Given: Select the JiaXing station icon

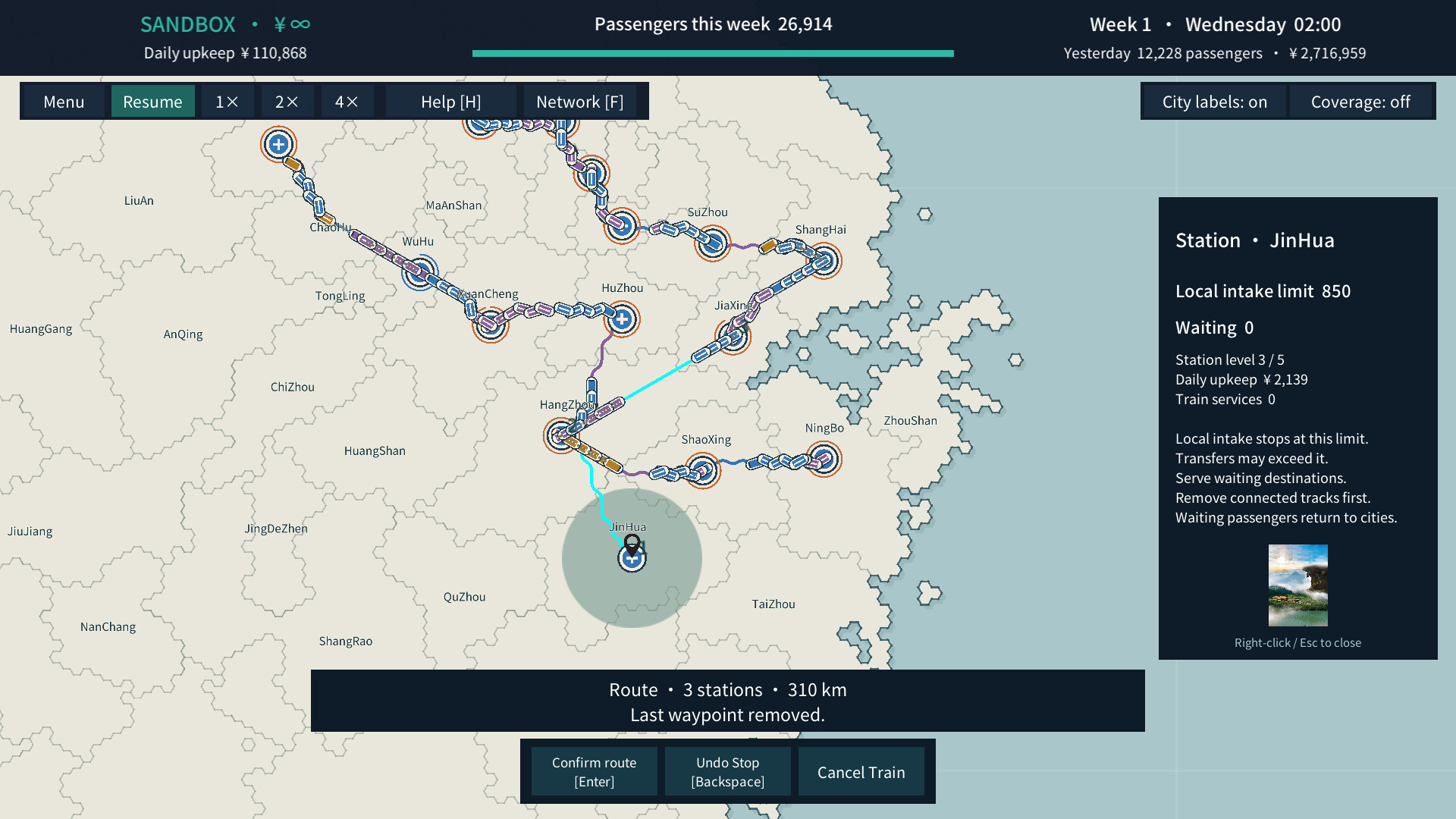Looking at the screenshot, I should (733, 337).
